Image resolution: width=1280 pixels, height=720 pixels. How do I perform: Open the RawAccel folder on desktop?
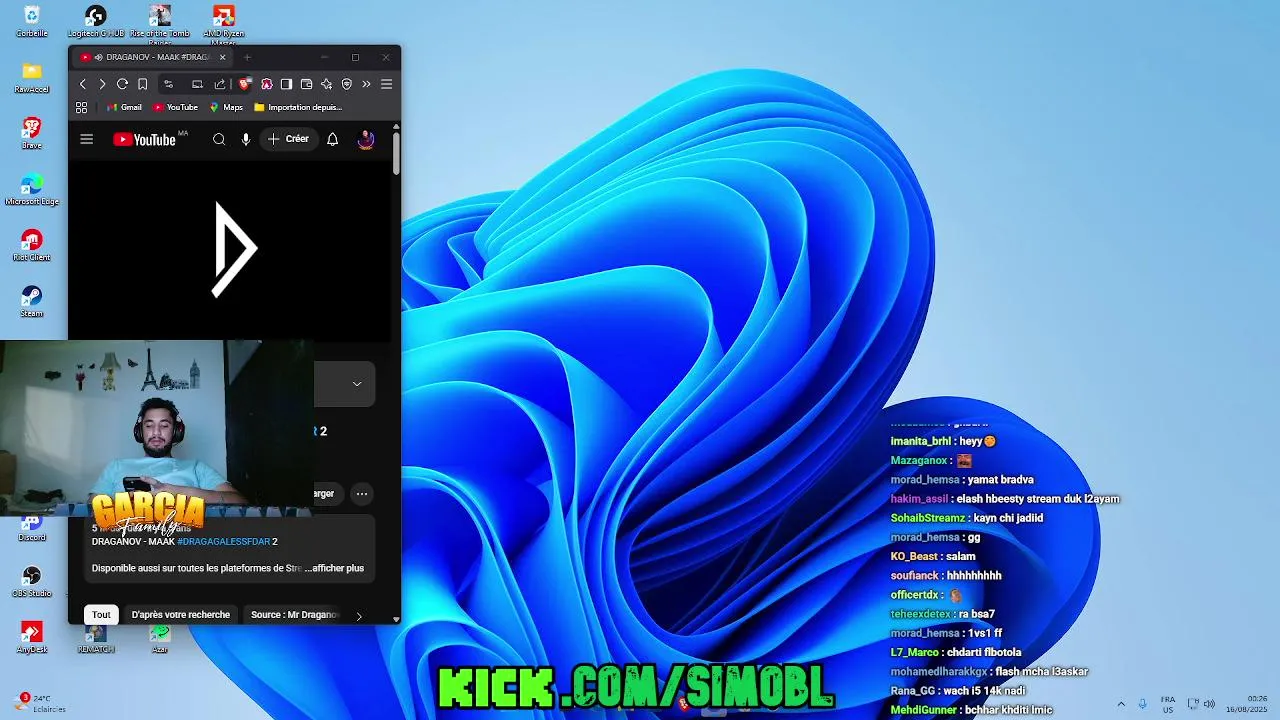click(32, 77)
